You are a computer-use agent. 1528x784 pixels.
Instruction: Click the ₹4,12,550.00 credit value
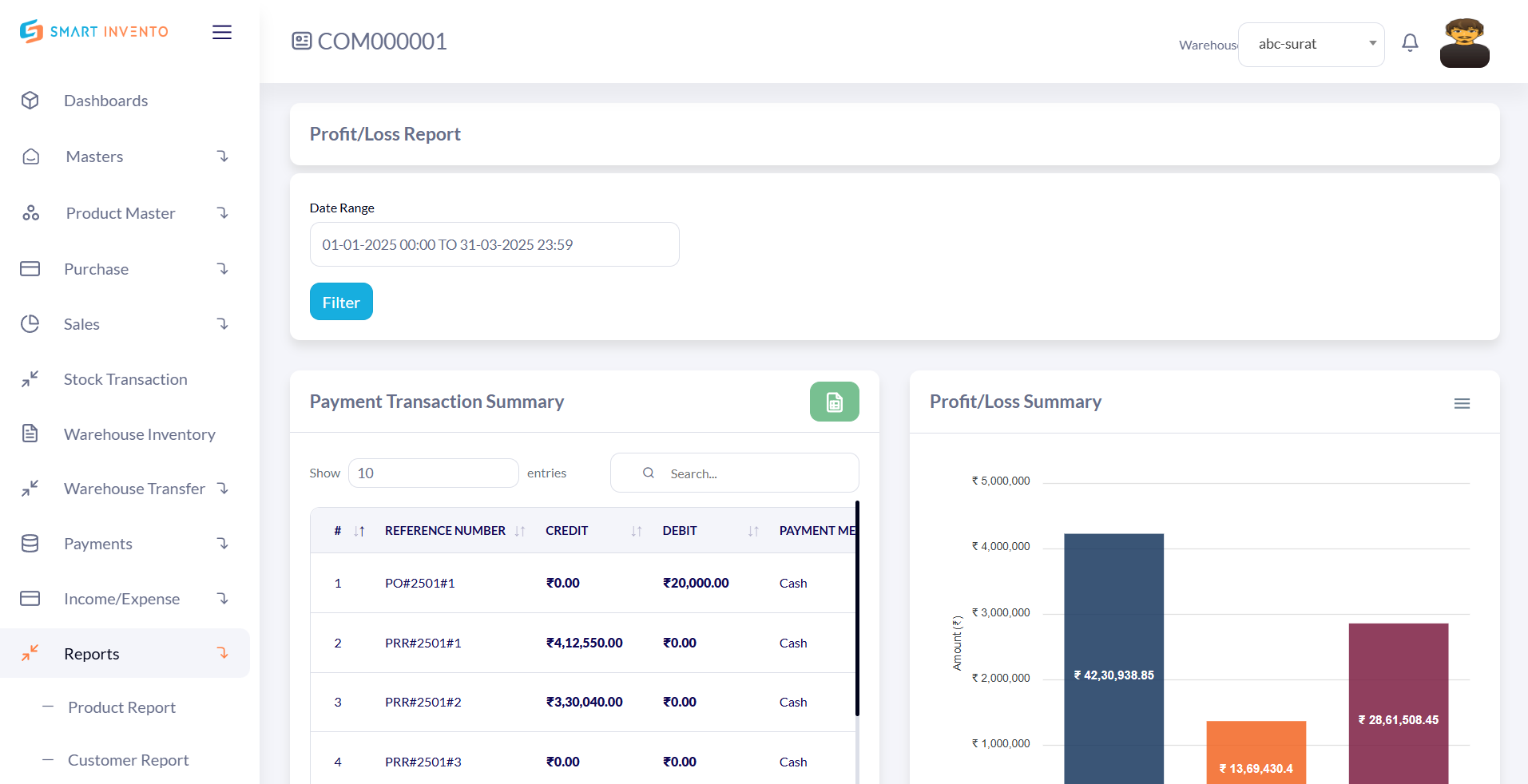point(585,643)
